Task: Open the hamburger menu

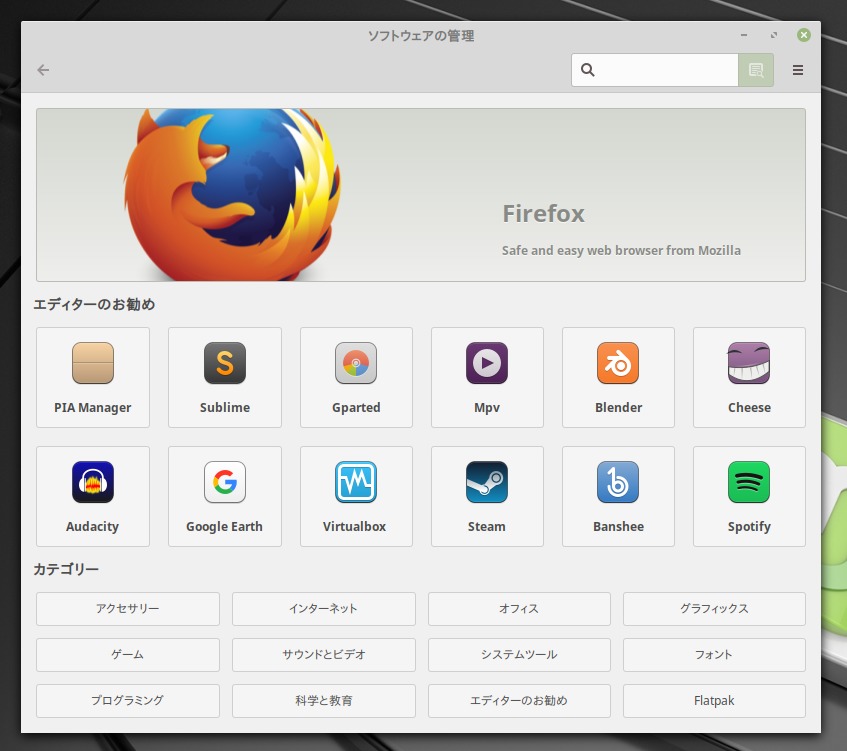Action: (x=798, y=70)
